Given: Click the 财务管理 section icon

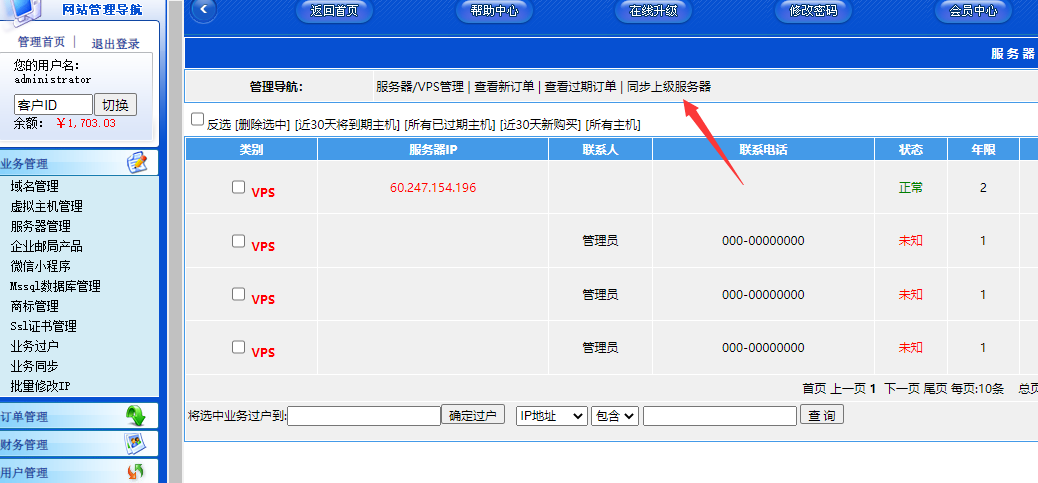Looking at the screenshot, I should point(136,444).
